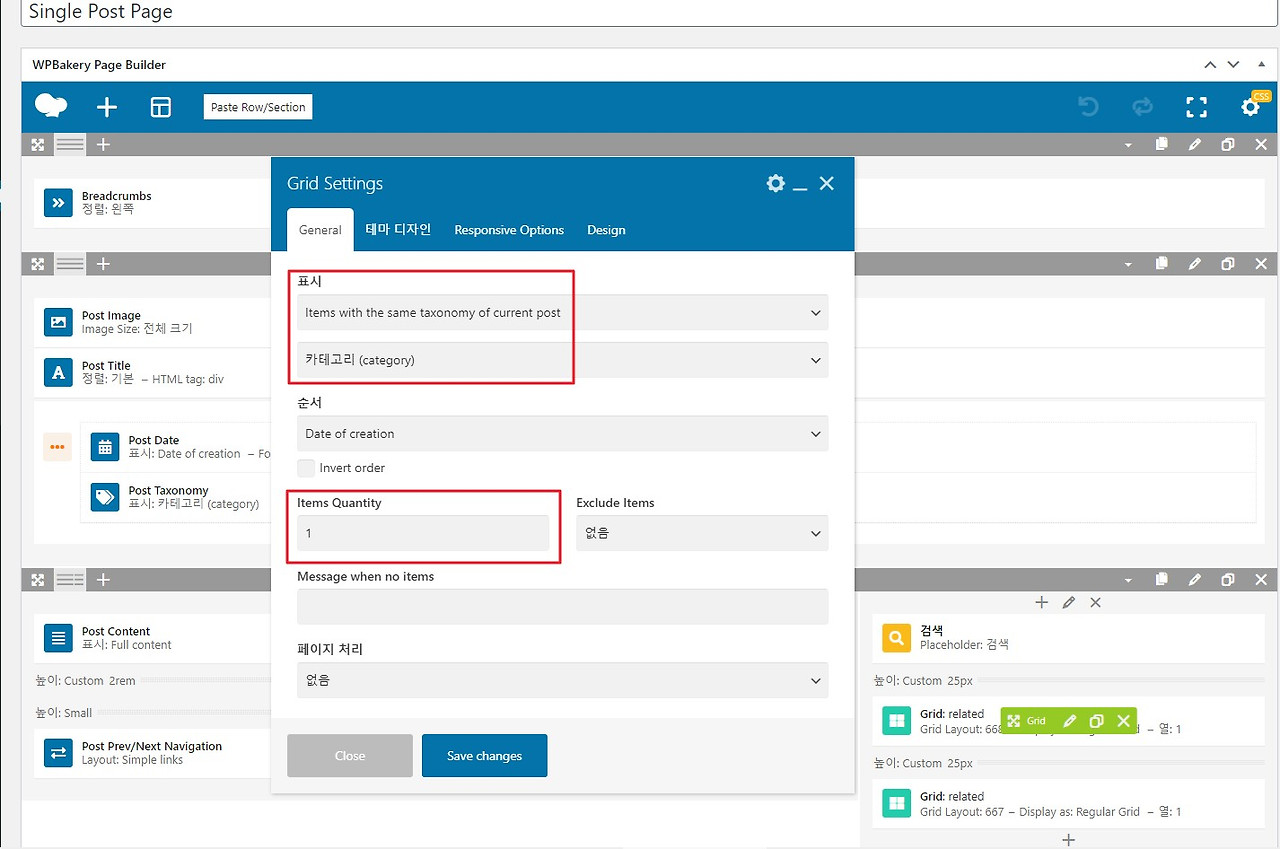Viewport: 1280px width, 849px height.
Task: Change column layout of the Post Image row
Action: click(x=70, y=264)
